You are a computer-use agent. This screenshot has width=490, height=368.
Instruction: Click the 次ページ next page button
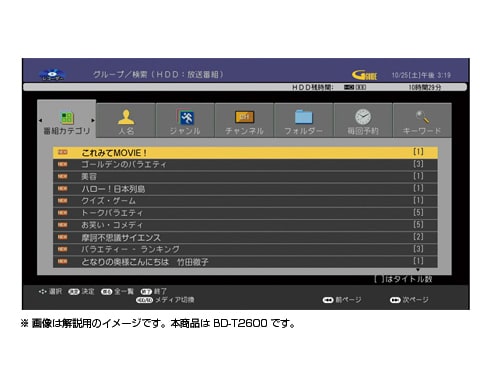(x=409, y=300)
